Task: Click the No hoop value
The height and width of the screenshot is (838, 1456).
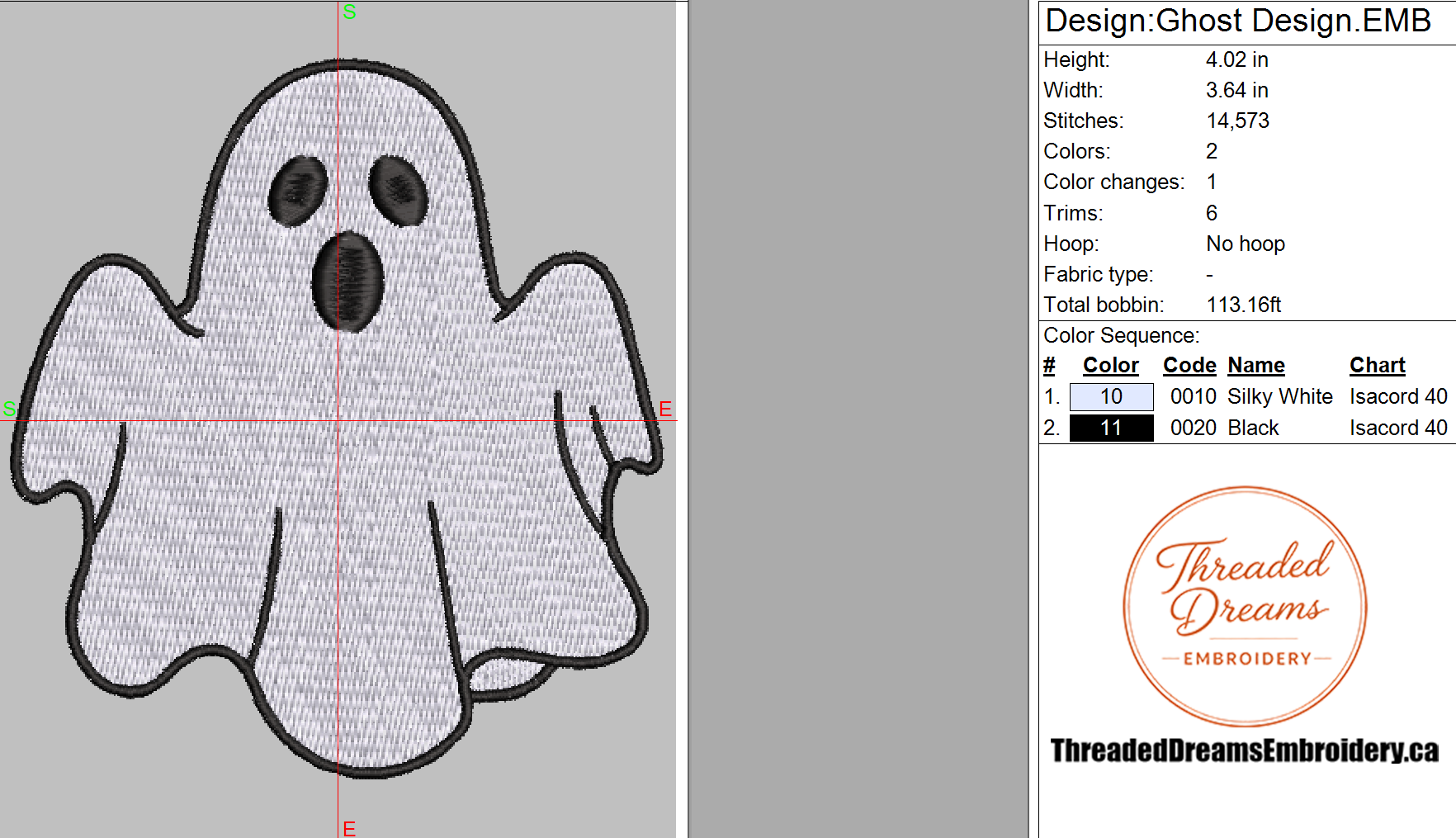Action: [x=1246, y=244]
